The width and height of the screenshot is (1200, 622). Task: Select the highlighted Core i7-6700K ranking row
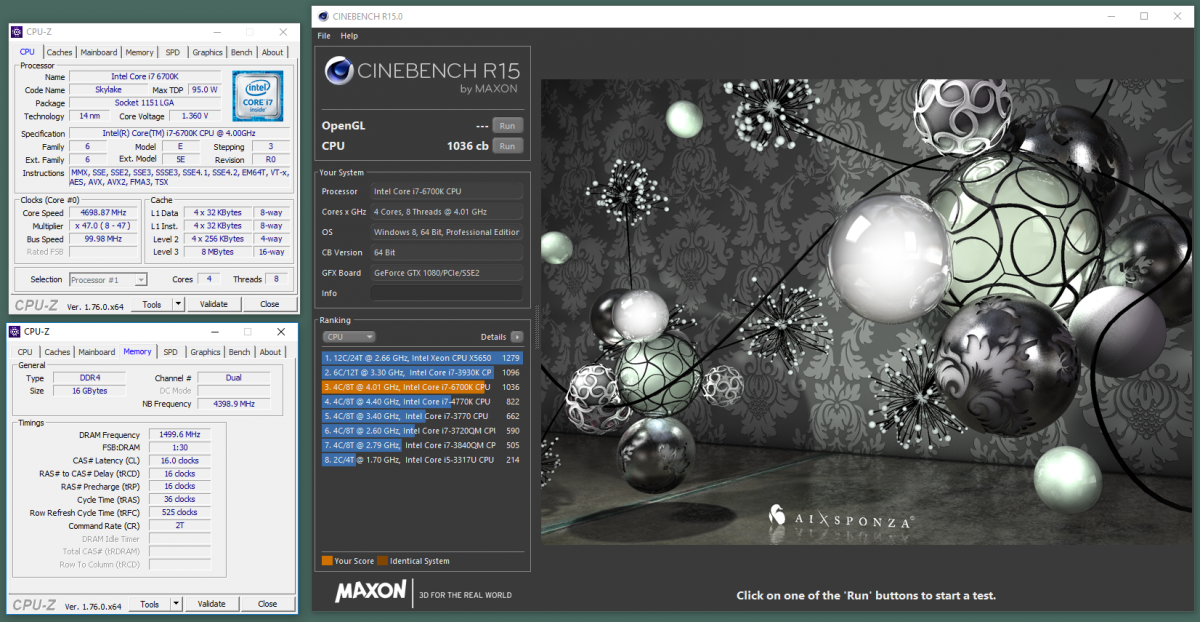point(422,387)
